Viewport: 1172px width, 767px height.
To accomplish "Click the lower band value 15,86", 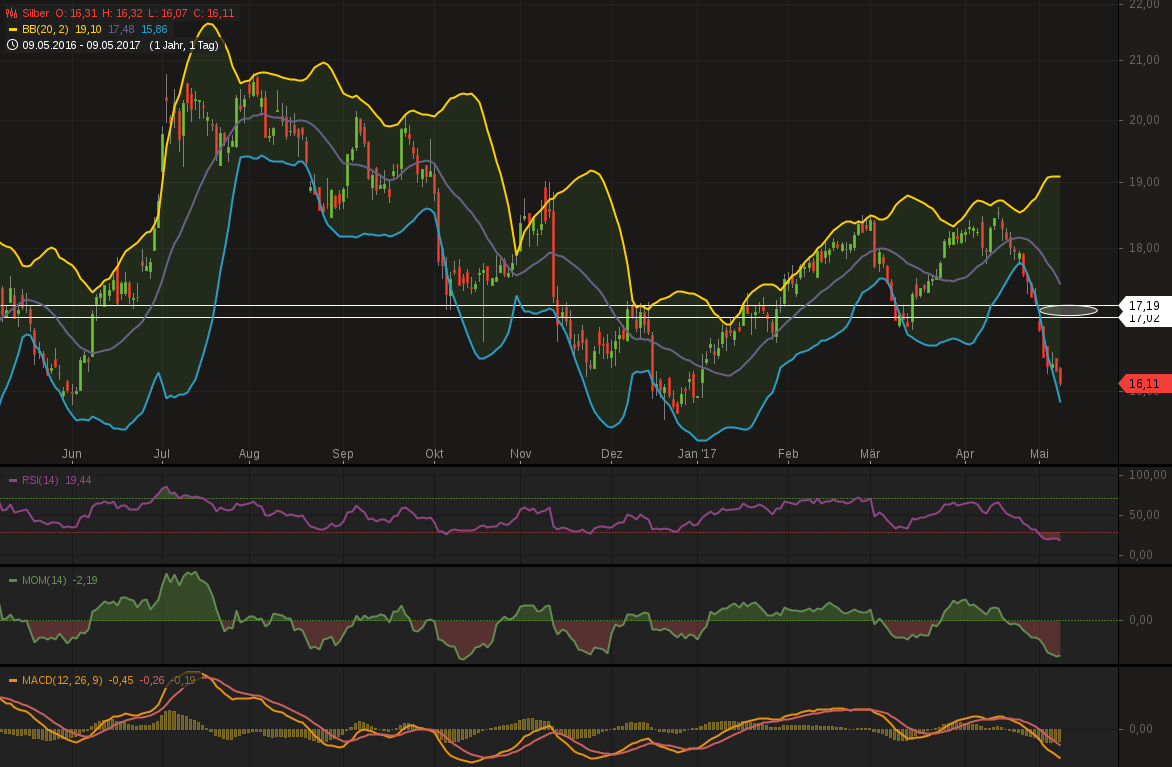I will 154,29.
